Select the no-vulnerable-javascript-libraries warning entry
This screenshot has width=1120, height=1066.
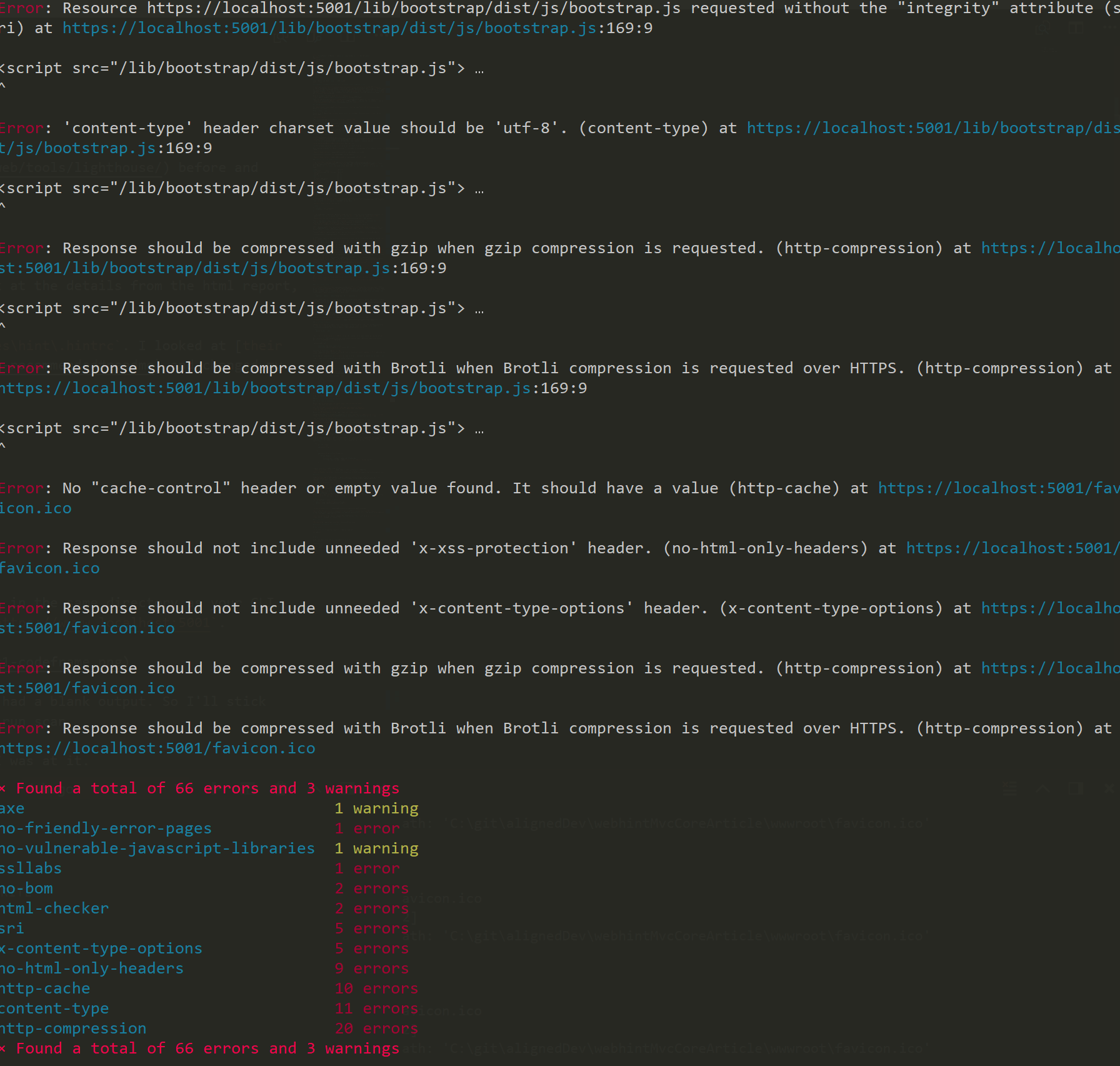pyautogui.click(x=156, y=848)
